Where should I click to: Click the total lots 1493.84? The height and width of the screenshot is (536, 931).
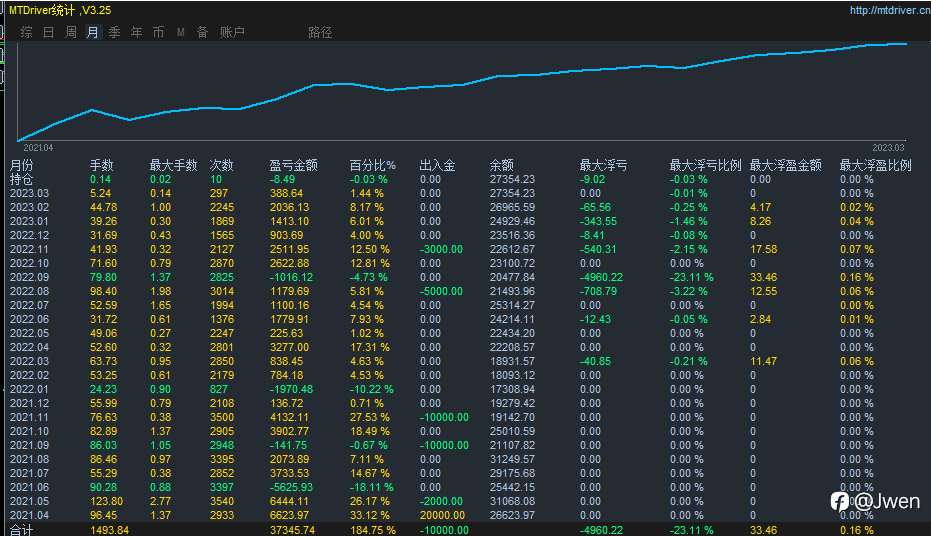pyautogui.click(x=110, y=530)
